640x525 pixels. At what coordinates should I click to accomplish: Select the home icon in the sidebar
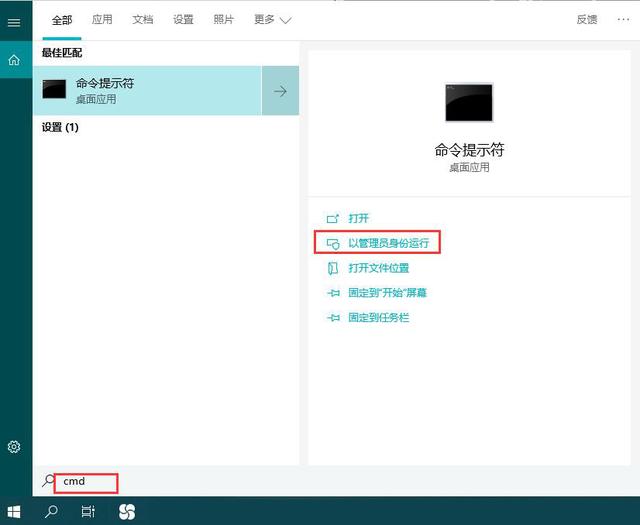tap(14, 60)
